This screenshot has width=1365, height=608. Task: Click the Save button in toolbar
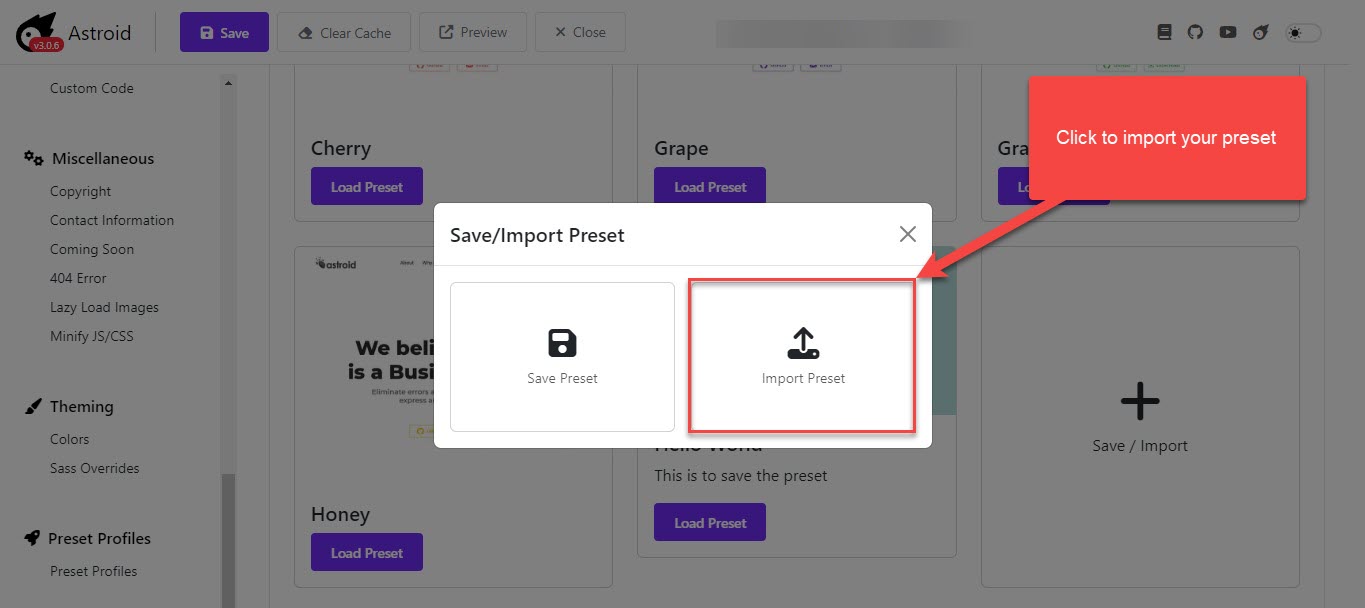point(224,32)
